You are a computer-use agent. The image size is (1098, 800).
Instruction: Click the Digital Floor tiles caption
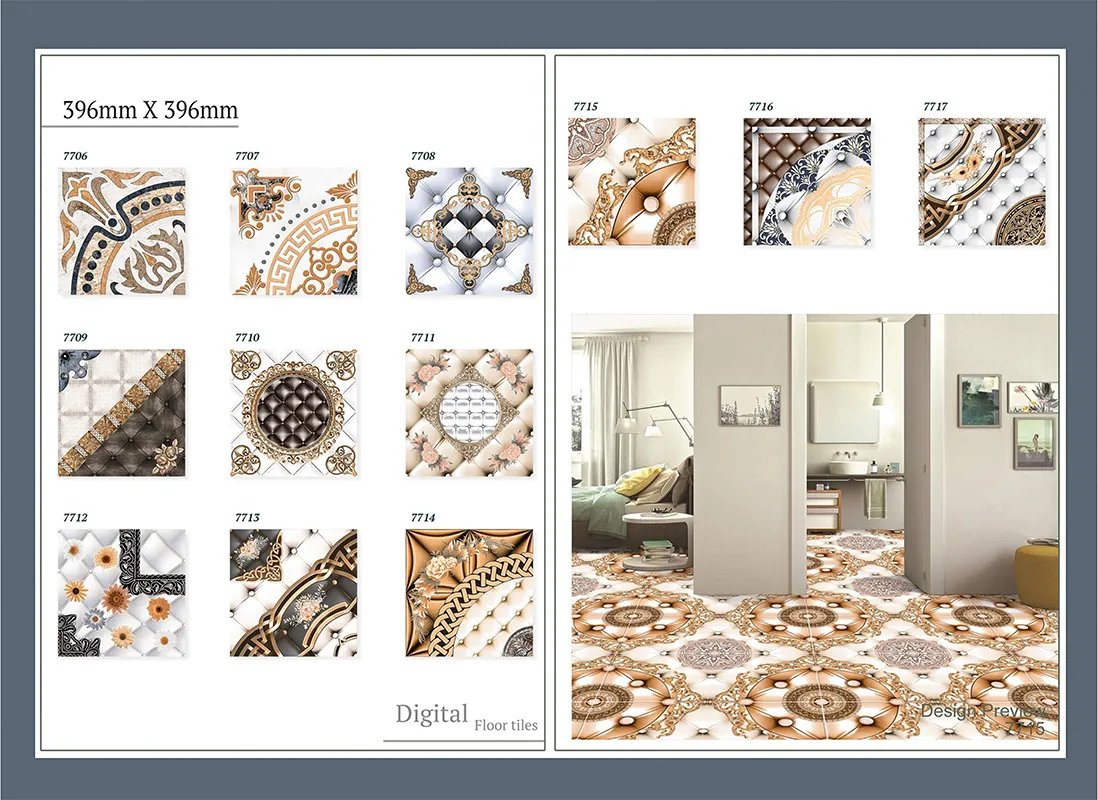[465, 717]
